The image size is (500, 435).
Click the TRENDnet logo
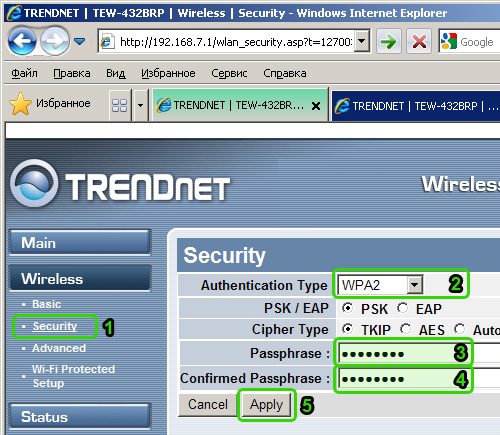(120, 184)
